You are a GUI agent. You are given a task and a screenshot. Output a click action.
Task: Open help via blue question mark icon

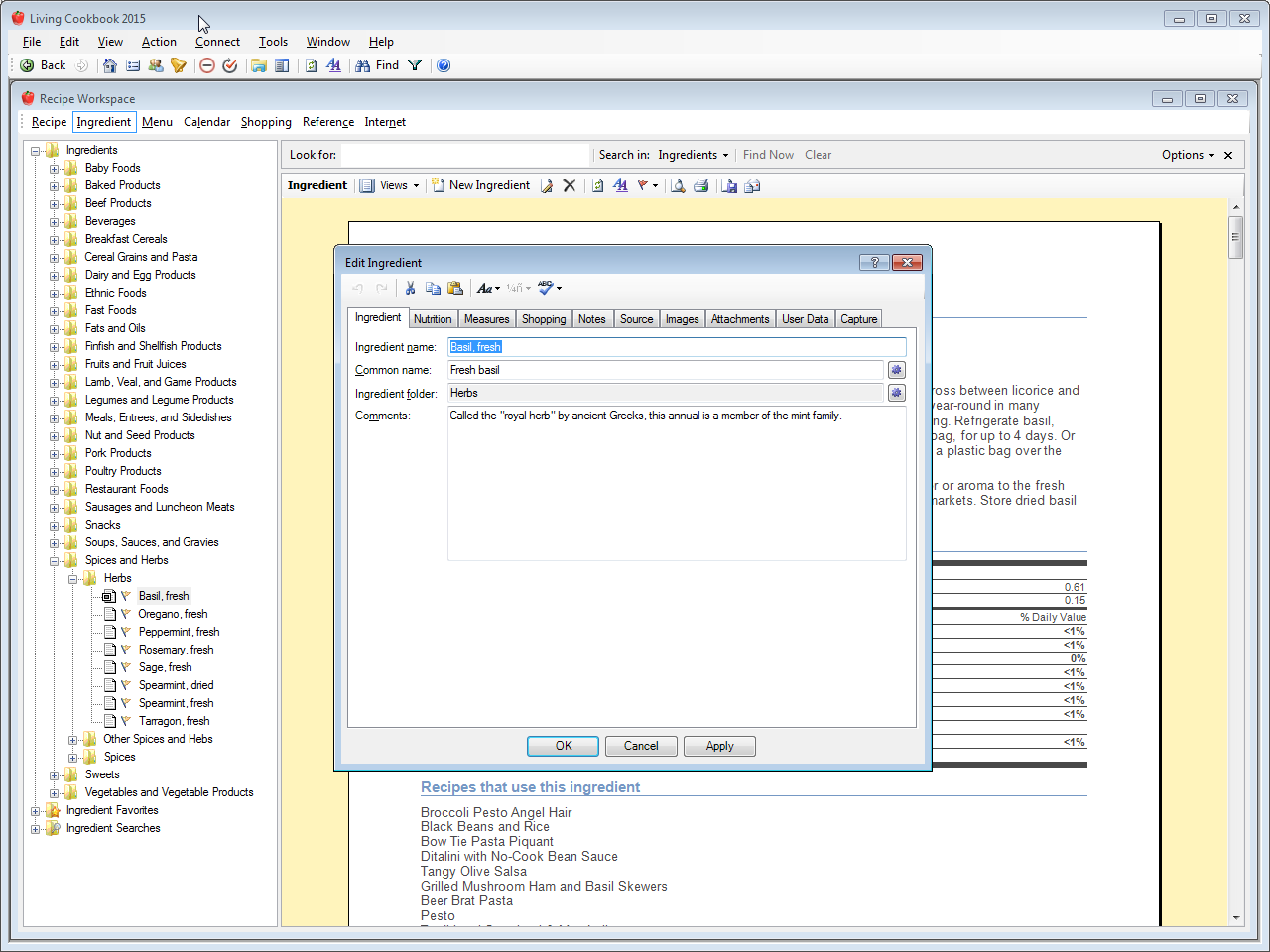click(444, 65)
